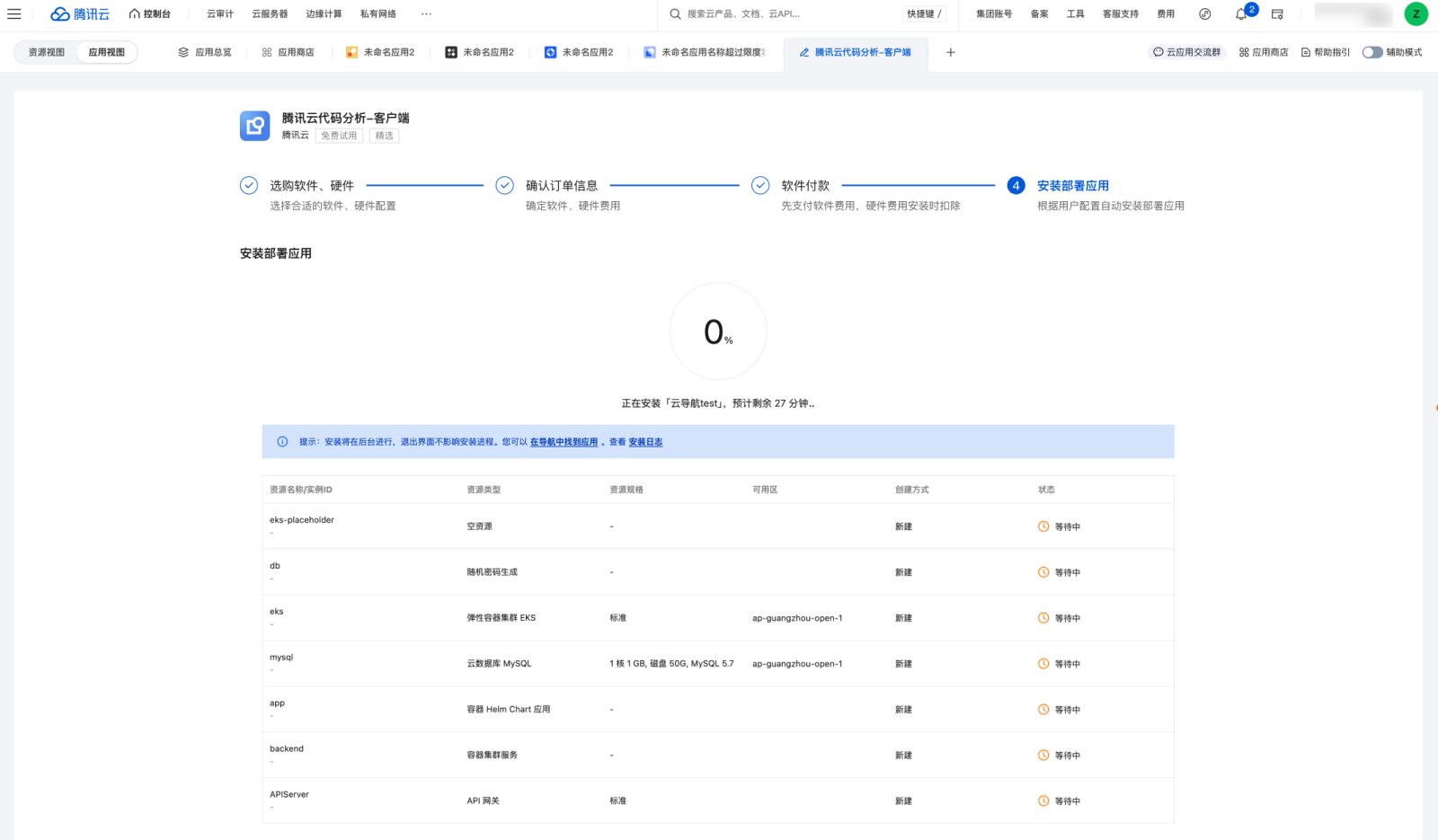Click step two 确认订单信息 check icon

tap(505, 185)
